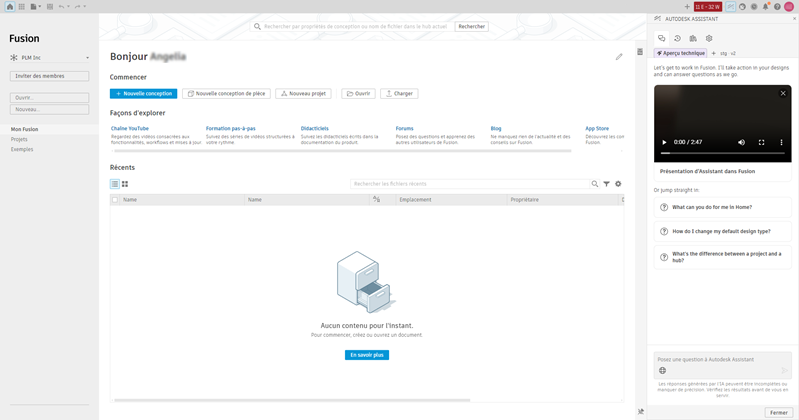Open the Didacticiels link

315,128
